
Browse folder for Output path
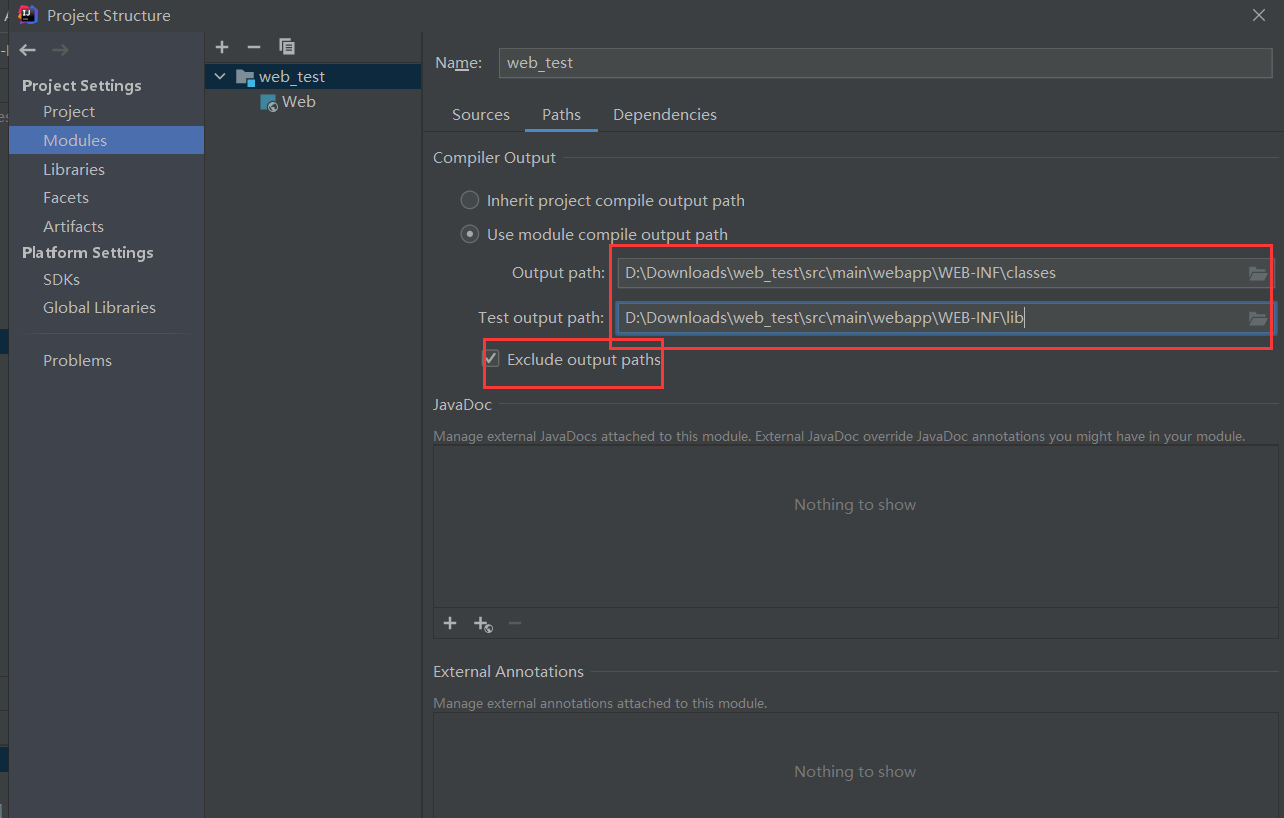tap(1258, 273)
